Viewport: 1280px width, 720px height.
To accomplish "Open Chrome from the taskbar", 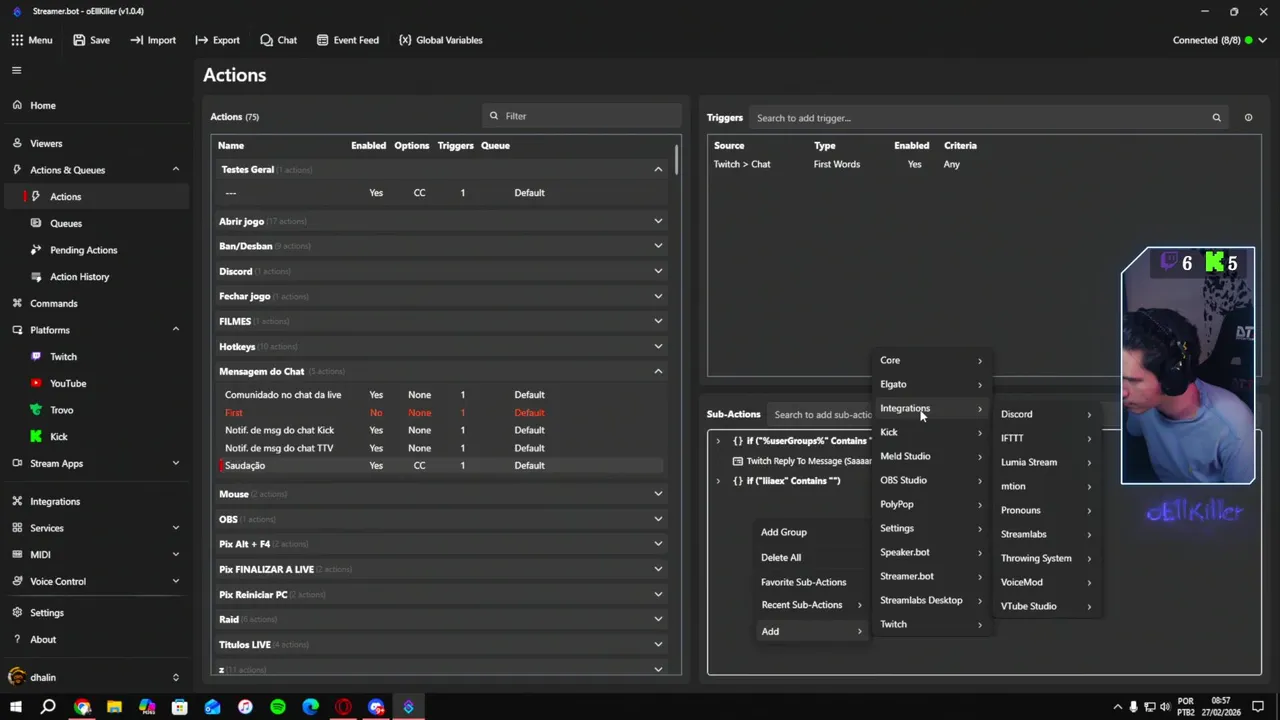I will pyautogui.click(x=82, y=707).
